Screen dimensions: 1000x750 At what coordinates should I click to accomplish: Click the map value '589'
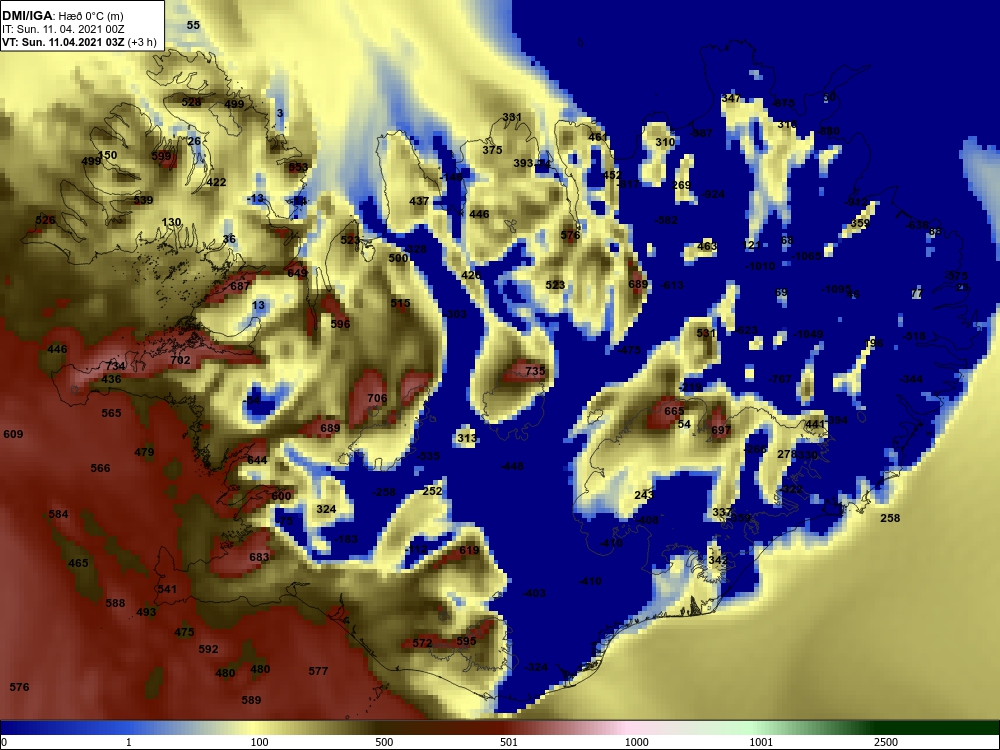coord(251,700)
